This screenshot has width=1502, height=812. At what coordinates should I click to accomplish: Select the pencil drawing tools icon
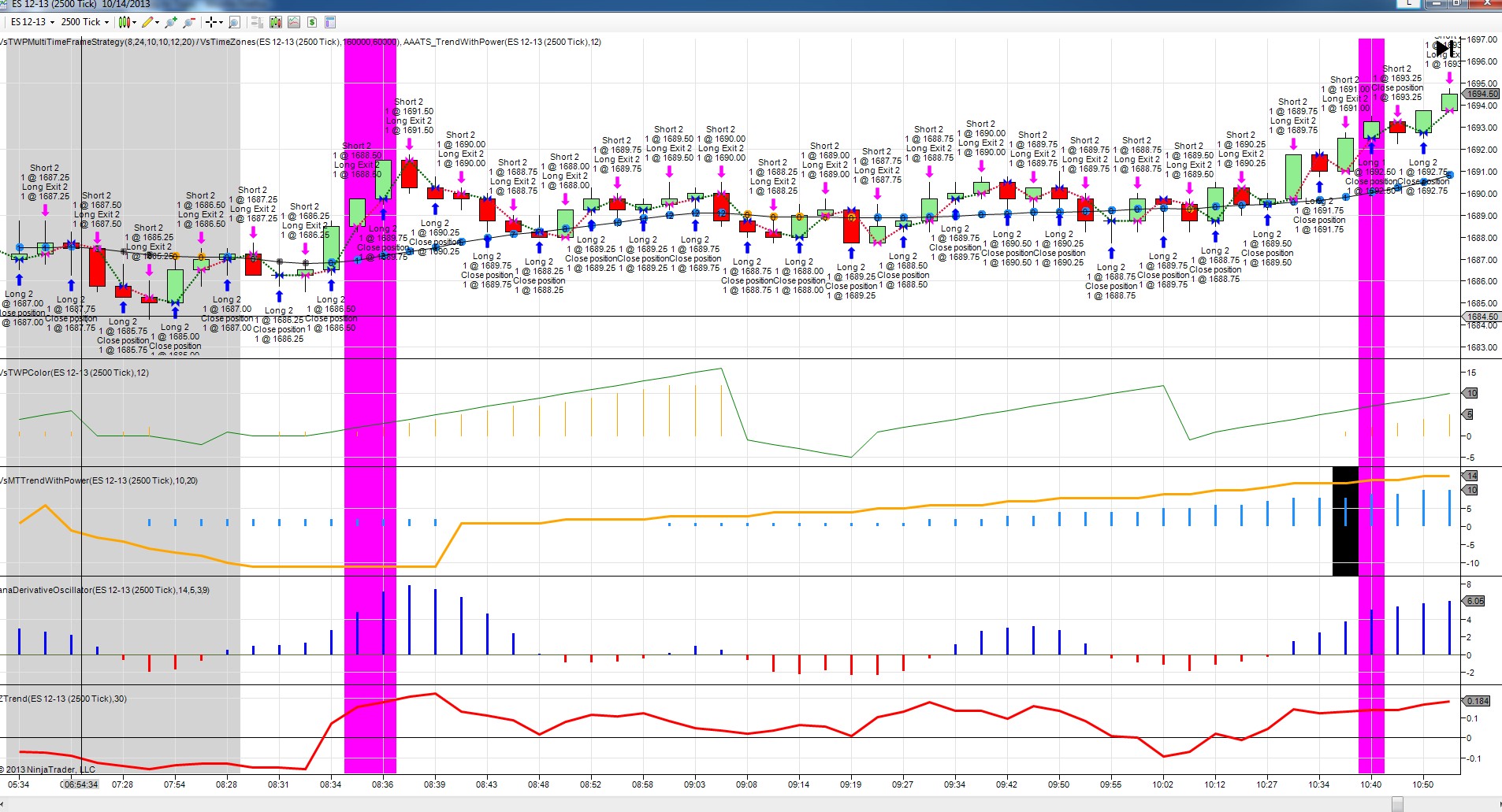pyautogui.click(x=147, y=22)
